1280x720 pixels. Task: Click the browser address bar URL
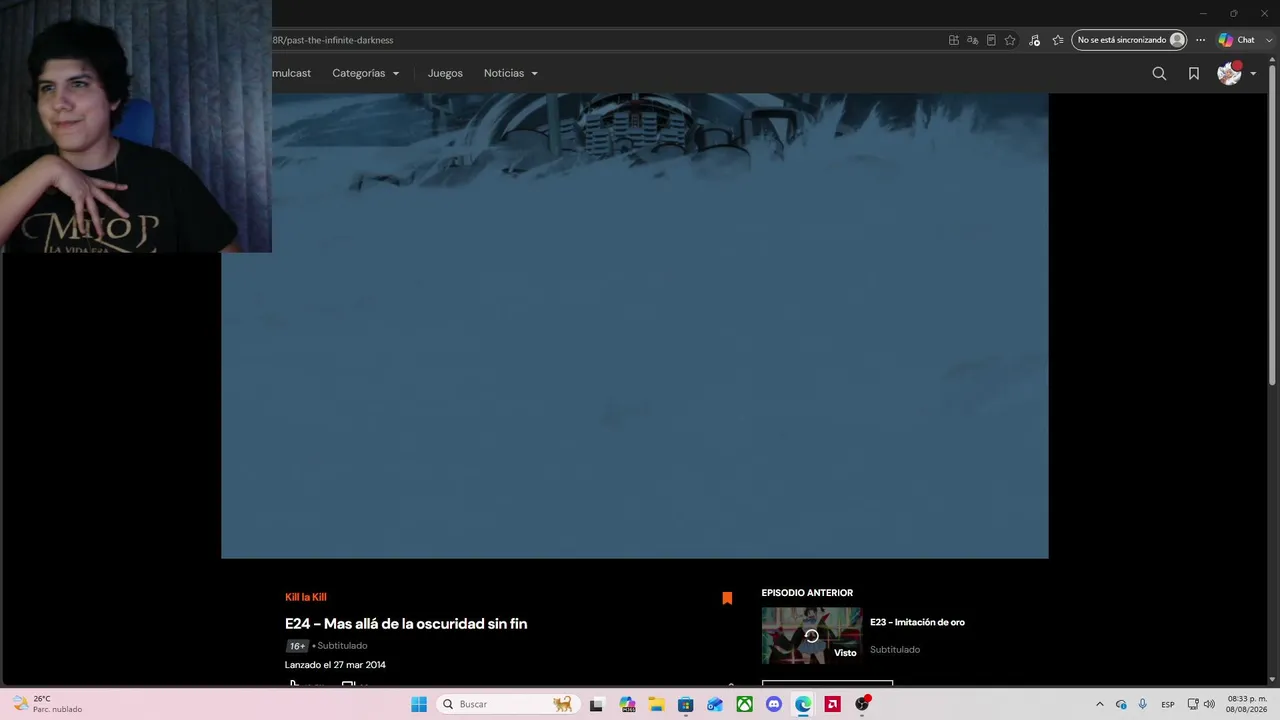pos(333,40)
